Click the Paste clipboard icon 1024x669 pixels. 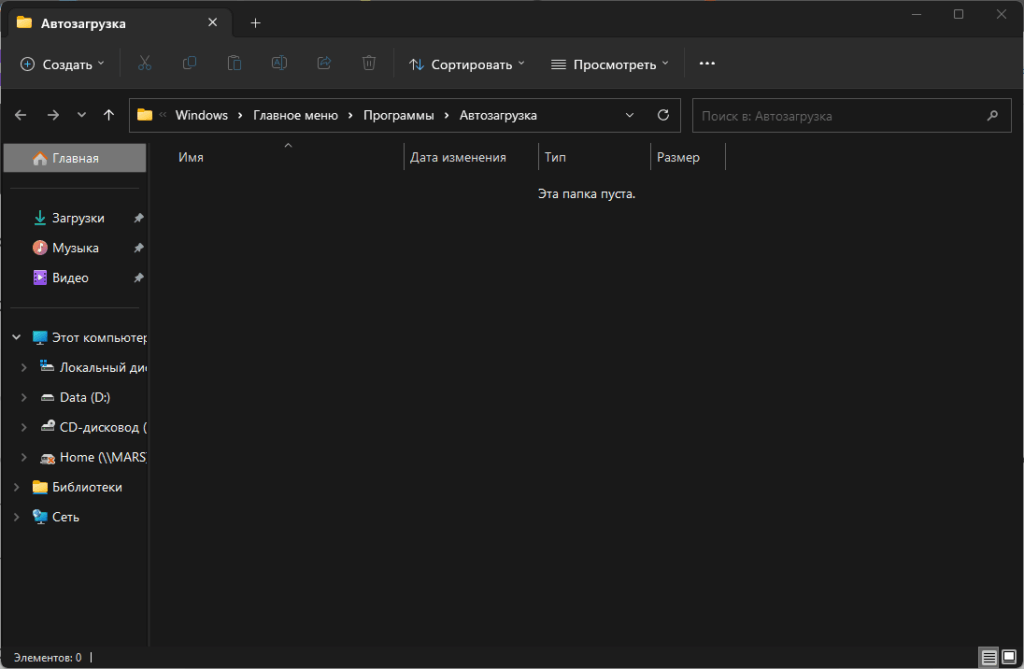tap(234, 63)
